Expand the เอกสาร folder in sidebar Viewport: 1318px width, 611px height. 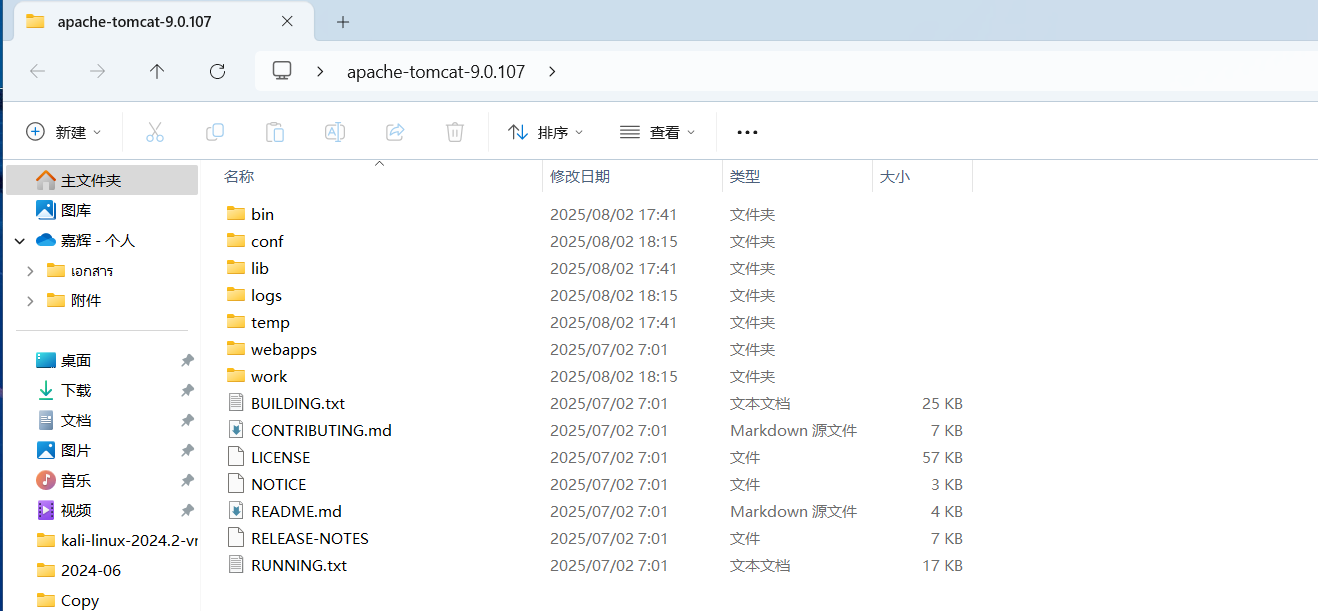(30, 270)
